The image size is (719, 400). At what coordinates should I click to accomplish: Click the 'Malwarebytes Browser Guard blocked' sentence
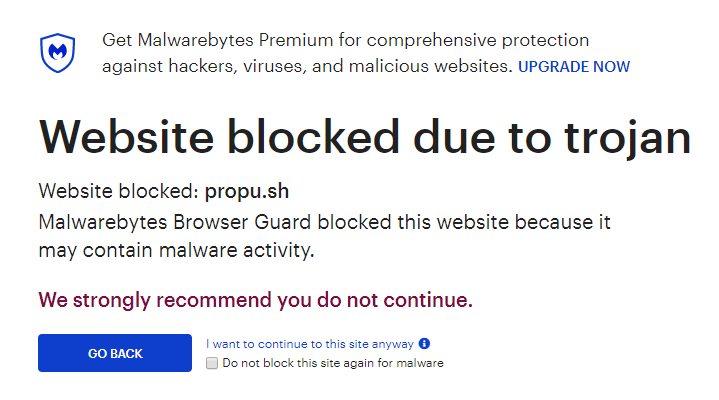pos(325,222)
